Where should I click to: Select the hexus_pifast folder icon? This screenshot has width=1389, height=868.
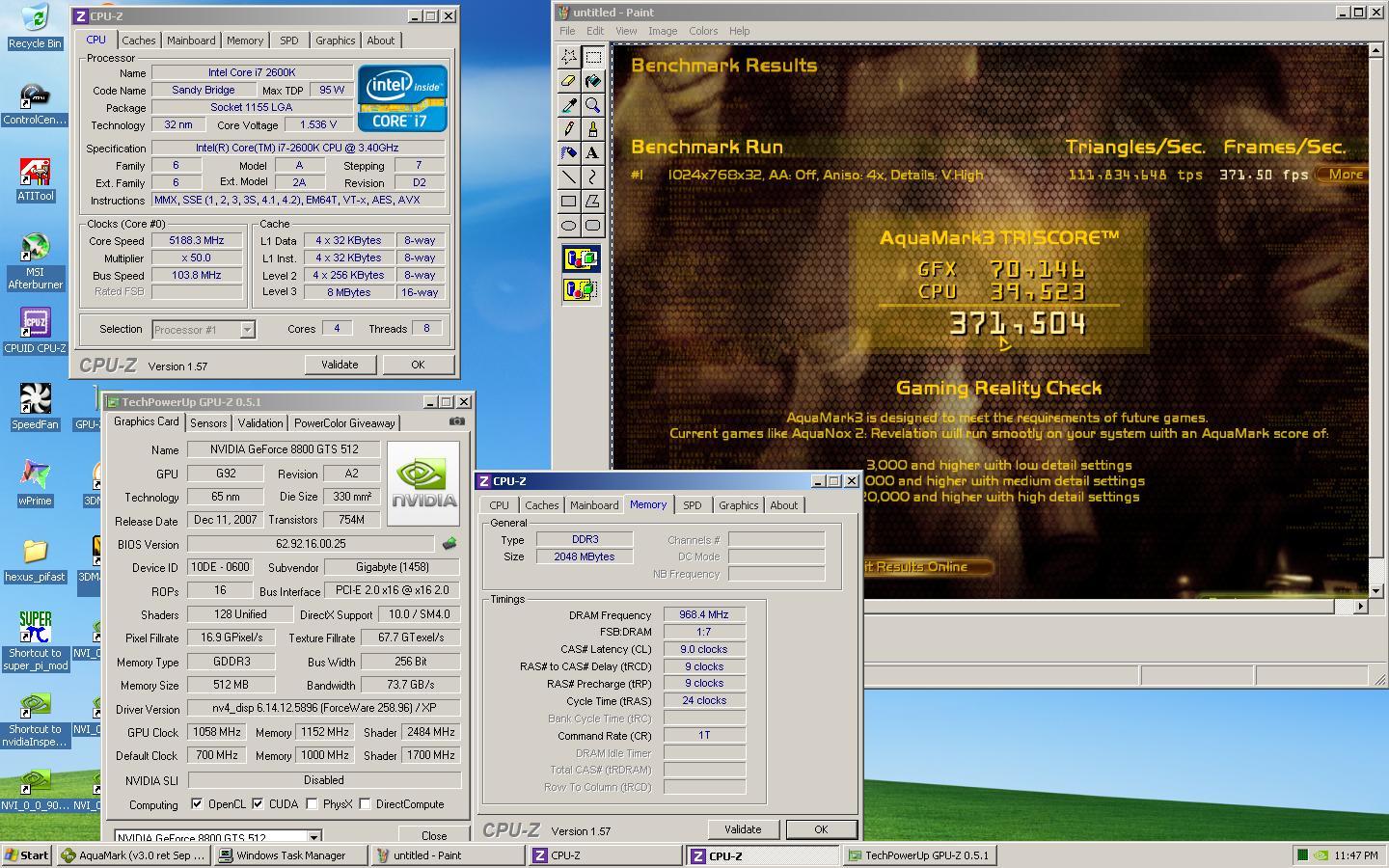(35, 560)
